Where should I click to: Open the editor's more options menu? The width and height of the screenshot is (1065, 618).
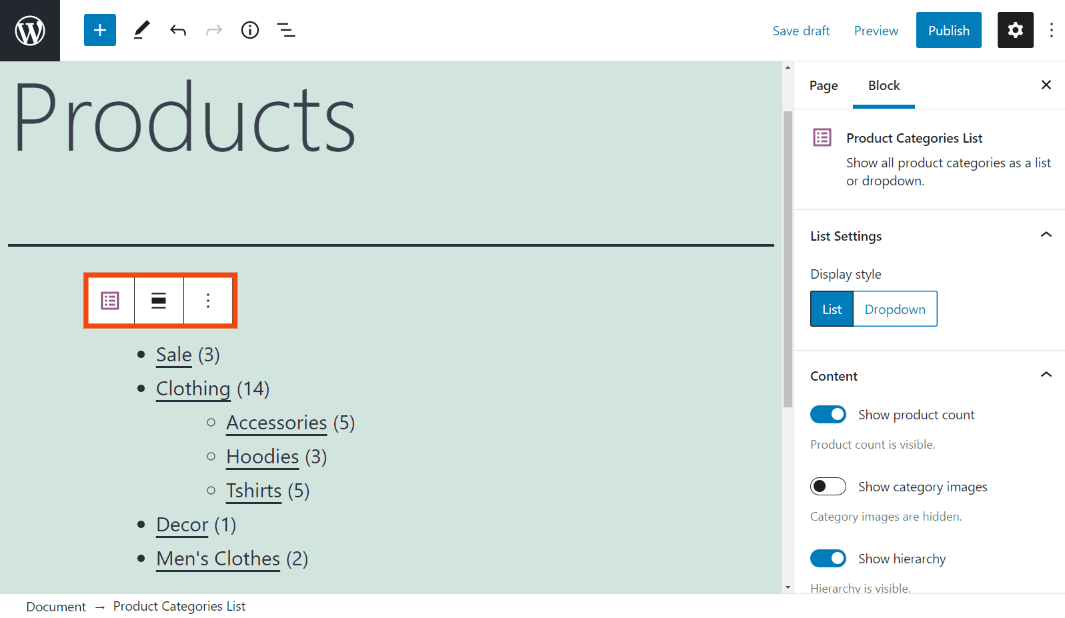pyautogui.click(x=1052, y=30)
